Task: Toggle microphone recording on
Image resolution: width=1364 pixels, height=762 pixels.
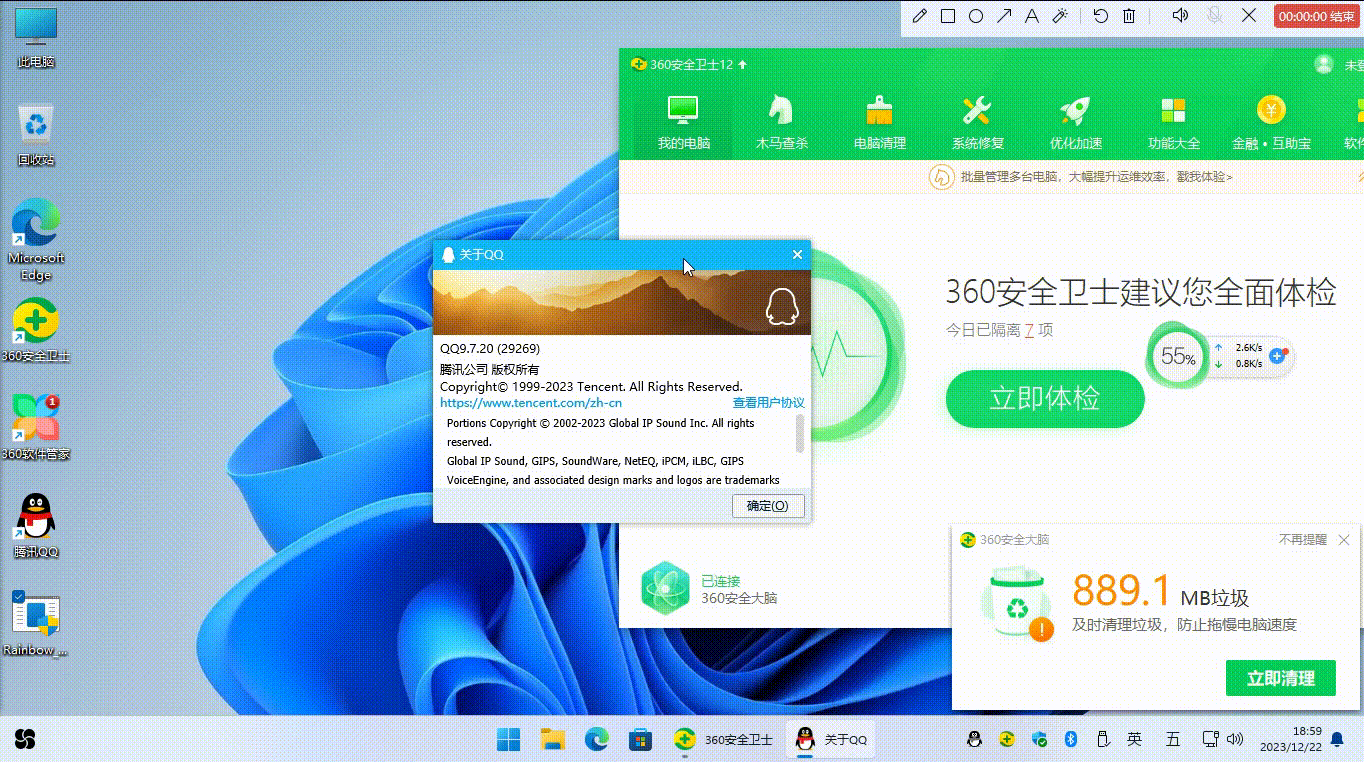Action: 1214,15
